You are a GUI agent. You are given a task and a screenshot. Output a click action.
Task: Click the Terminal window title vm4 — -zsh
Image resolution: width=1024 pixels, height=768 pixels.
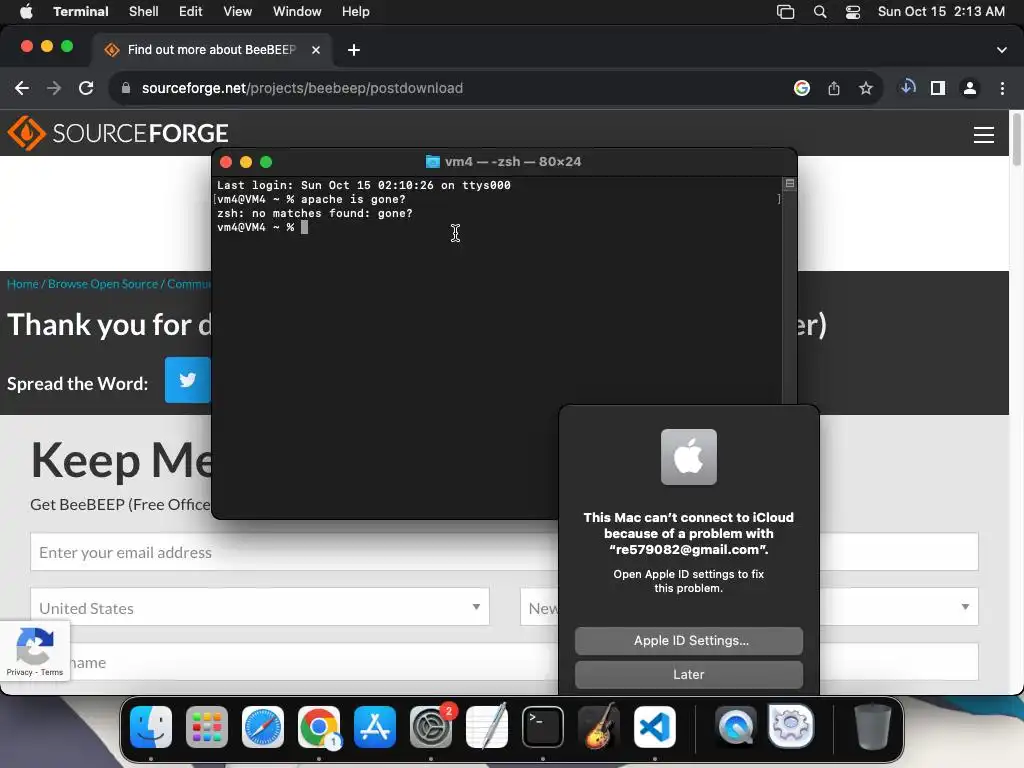[x=504, y=161]
